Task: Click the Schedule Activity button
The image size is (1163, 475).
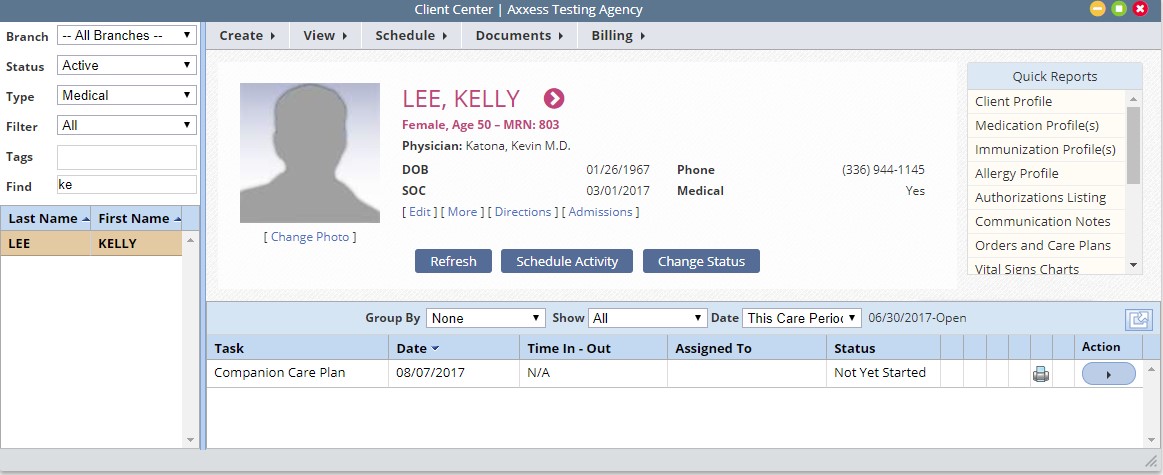Action: coord(567,261)
